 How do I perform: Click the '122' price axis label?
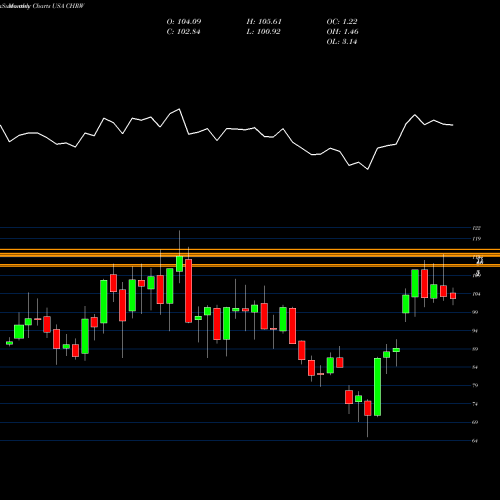477,228
